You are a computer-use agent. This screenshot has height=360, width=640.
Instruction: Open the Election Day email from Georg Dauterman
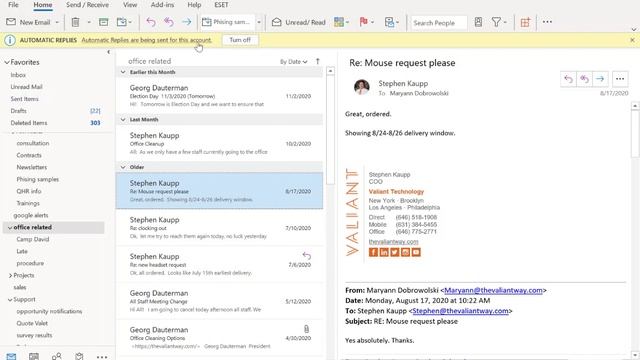pos(220,96)
